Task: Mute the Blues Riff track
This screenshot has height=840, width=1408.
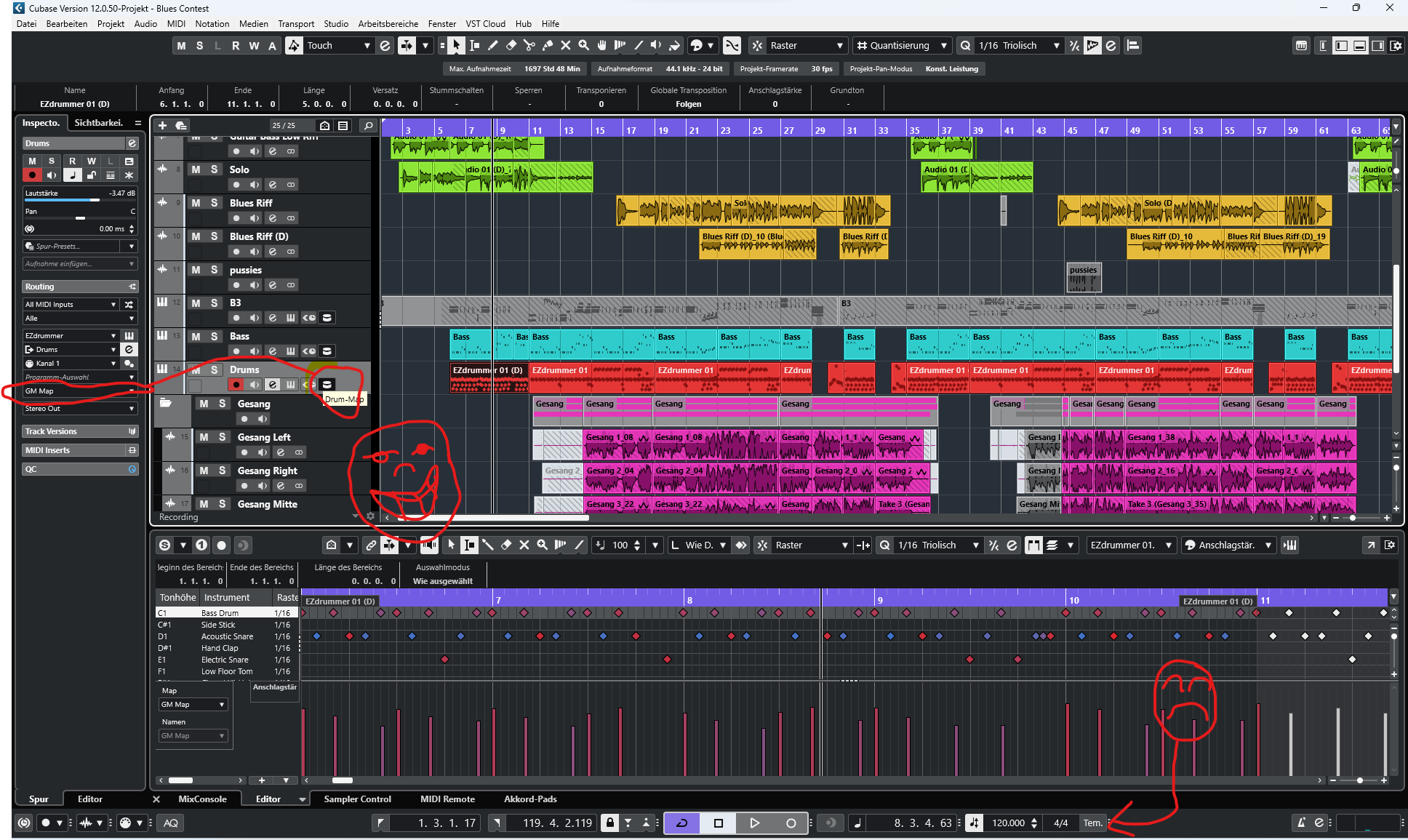Action: (196, 203)
